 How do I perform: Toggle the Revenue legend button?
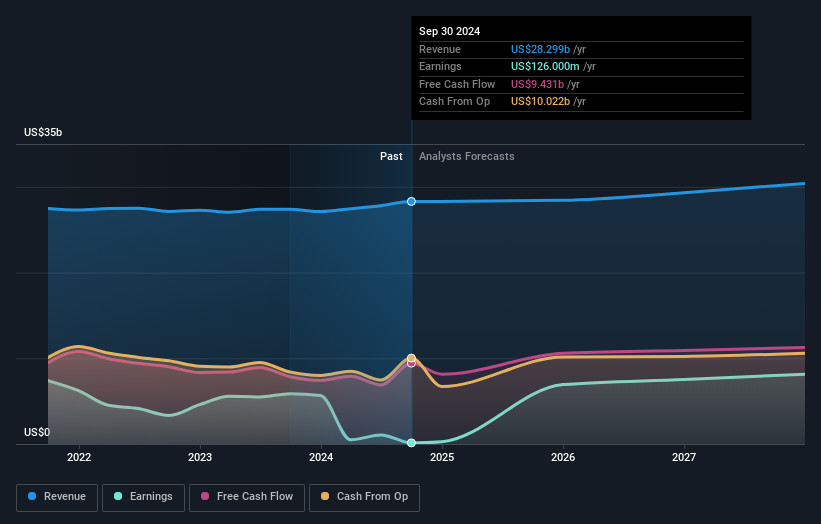coord(57,497)
